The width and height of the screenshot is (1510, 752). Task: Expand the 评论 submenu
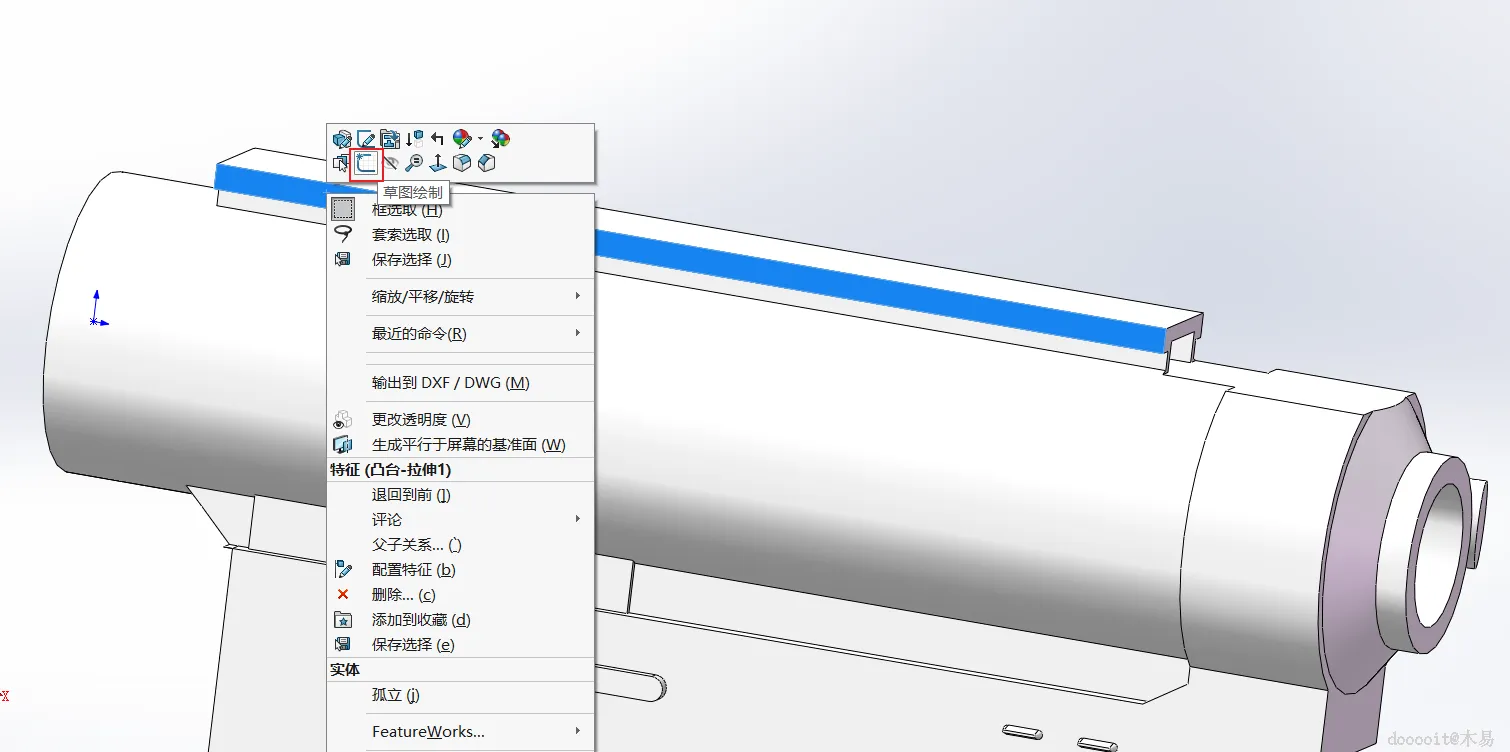(x=461, y=520)
